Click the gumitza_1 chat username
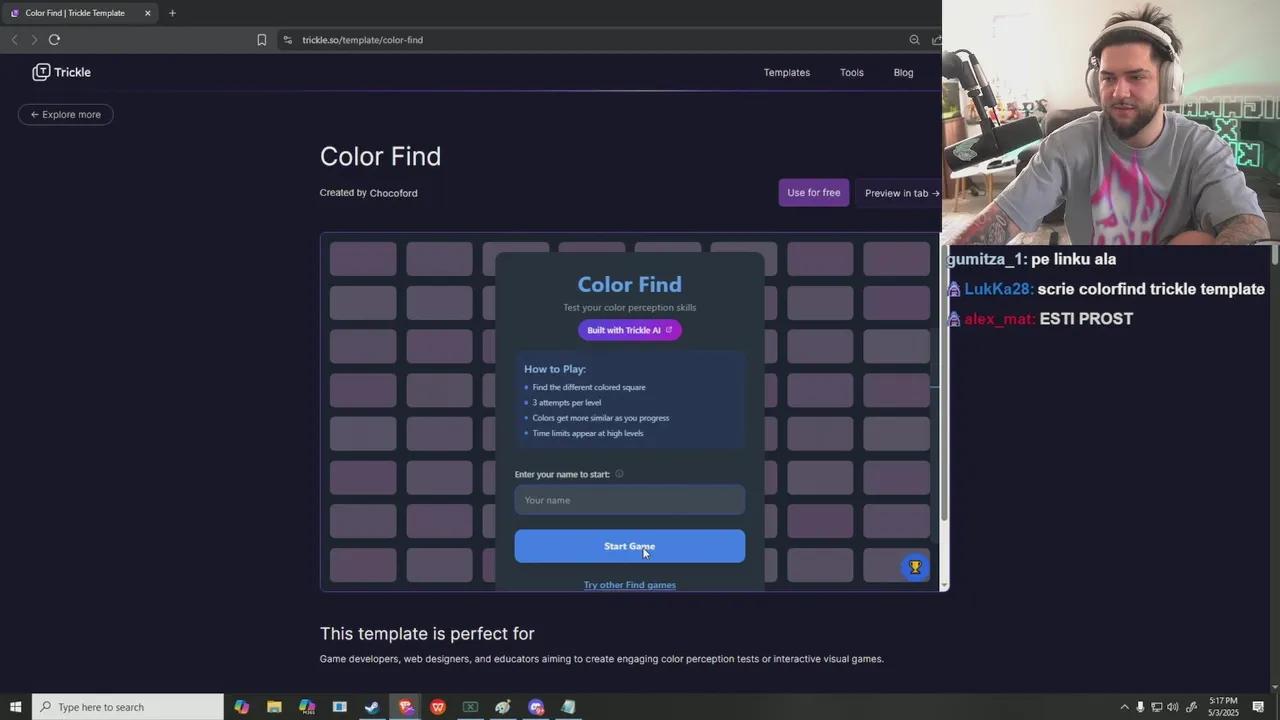The width and height of the screenshot is (1280, 720). click(x=986, y=259)
